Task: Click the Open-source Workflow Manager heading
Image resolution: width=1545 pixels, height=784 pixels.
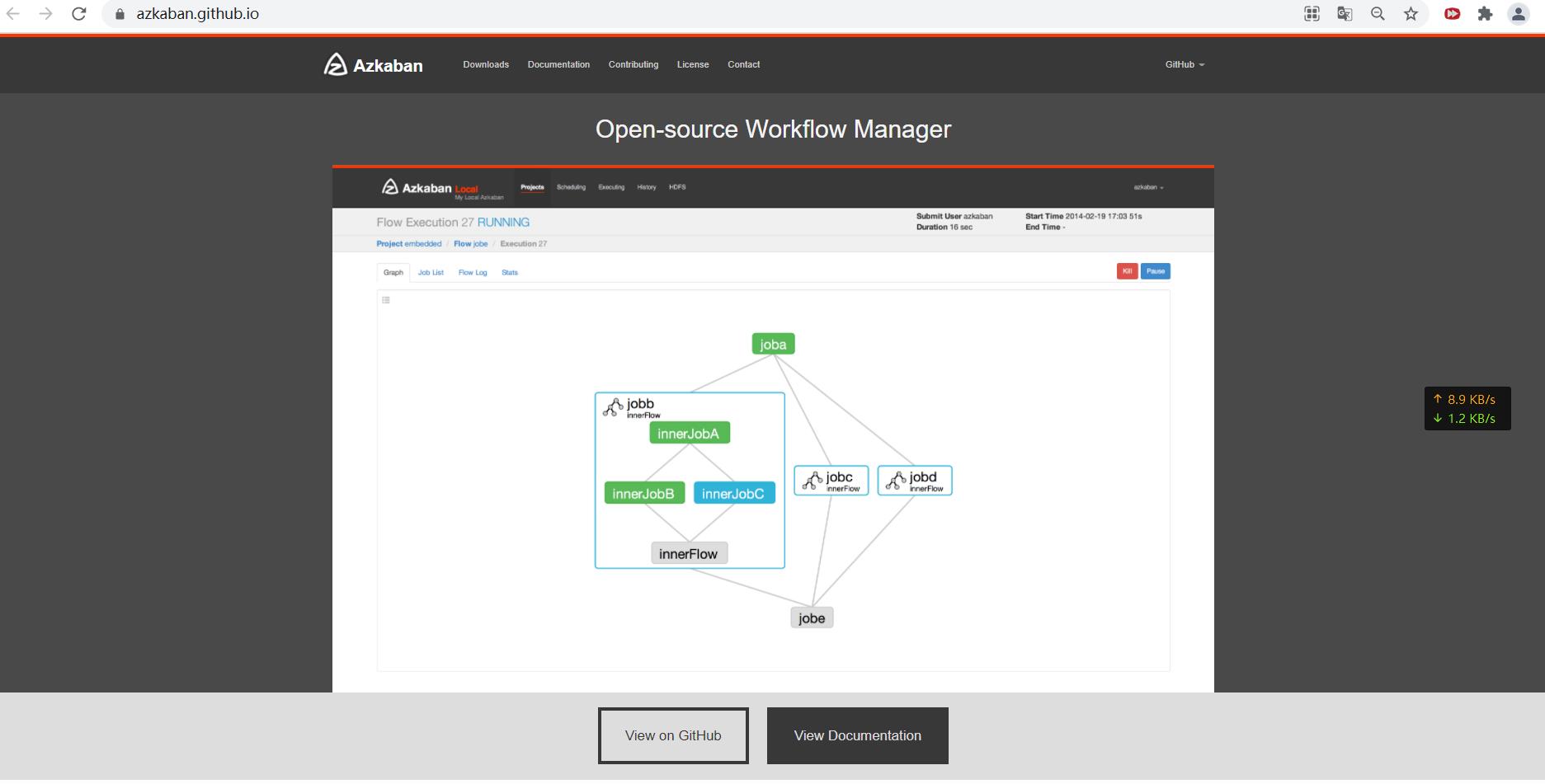Action: pyautogui.click(x=773, y=129)
